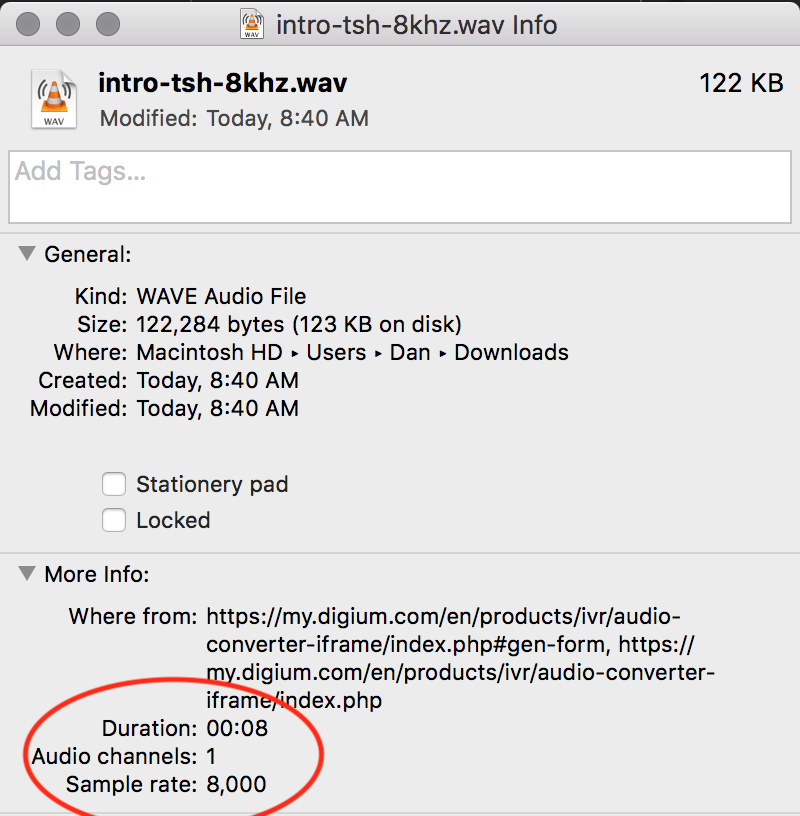Click in the Add Tags field
This screenshot has height=816, width=800.
400,187
